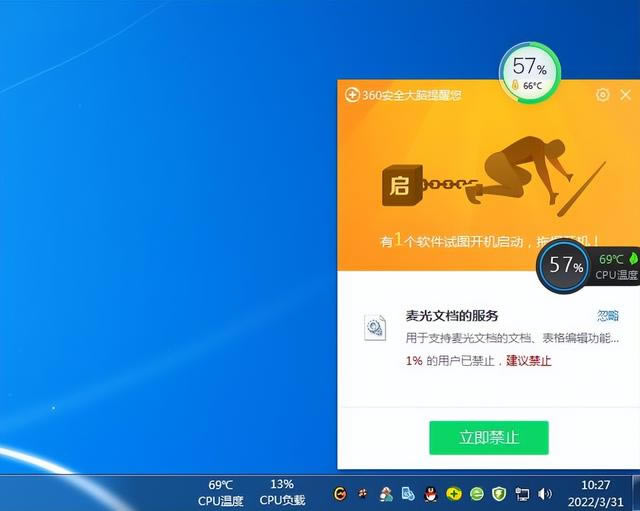Image resolution: width=640 pixels, height=511 pixels.
Task: Click the small red flower tray icon
Action: point(362,494)
